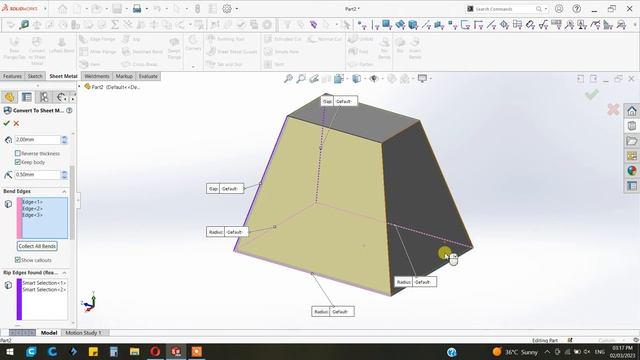Open the Options gear dropdown arrow
The height and width of the screenshot is (360, 640).
click(x=237, y=9)
